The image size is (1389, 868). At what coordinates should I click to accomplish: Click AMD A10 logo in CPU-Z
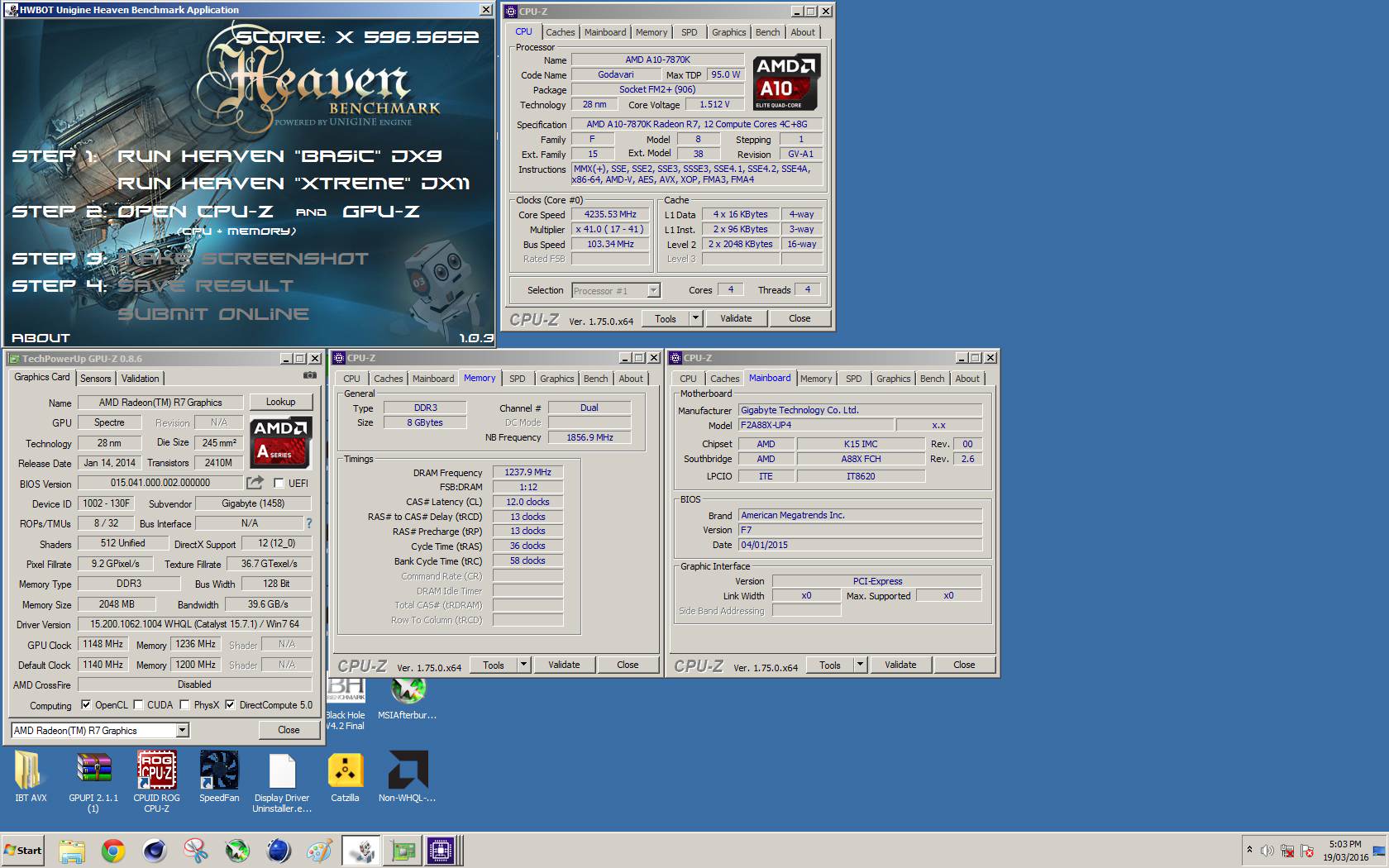pos(786,82)
